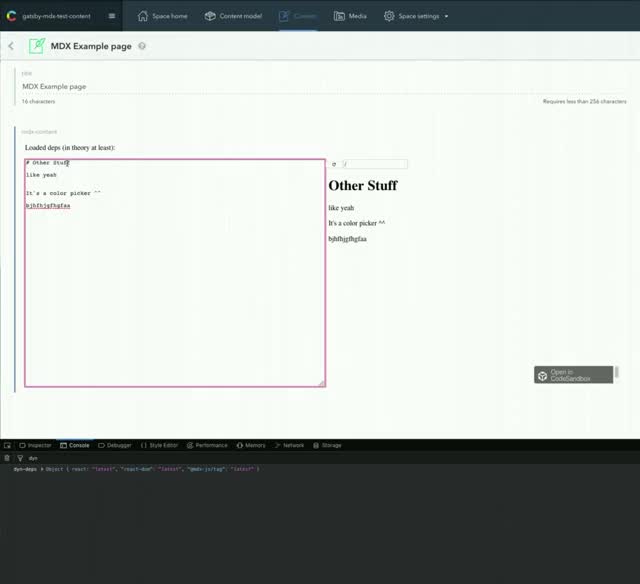
Task: Click the '# Other Stuff' line in the editor
Action: pos(47,162)
